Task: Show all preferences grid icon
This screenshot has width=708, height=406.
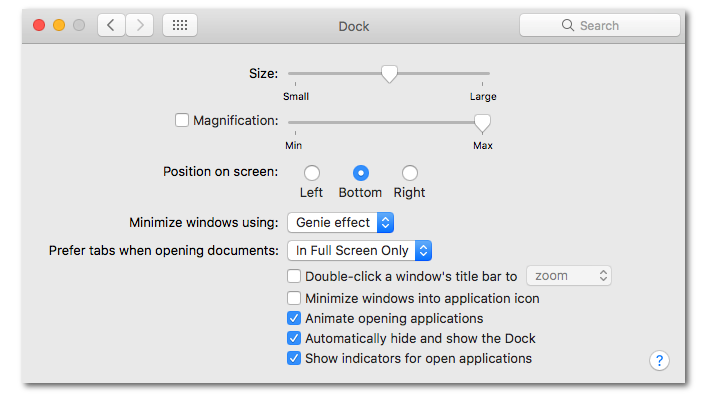Action: coord(180,25)
